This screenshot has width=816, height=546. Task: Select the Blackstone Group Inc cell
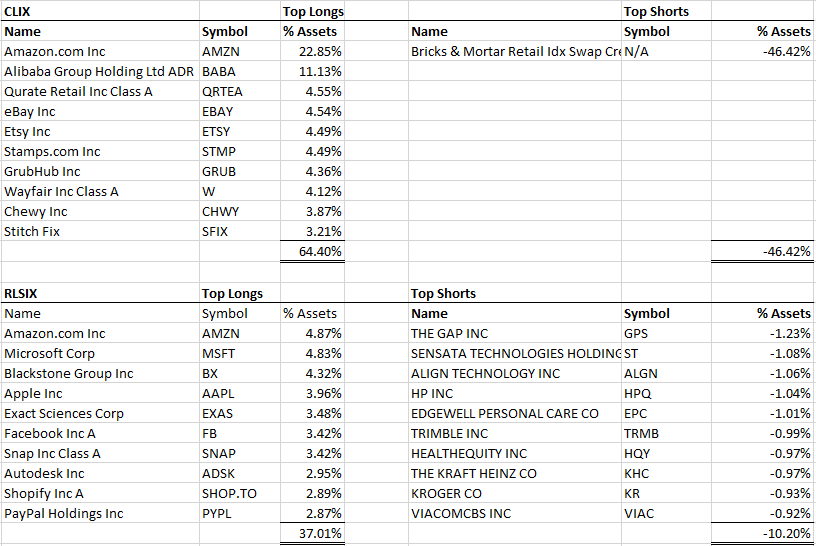pyautogui.click(x=68, y=373)
